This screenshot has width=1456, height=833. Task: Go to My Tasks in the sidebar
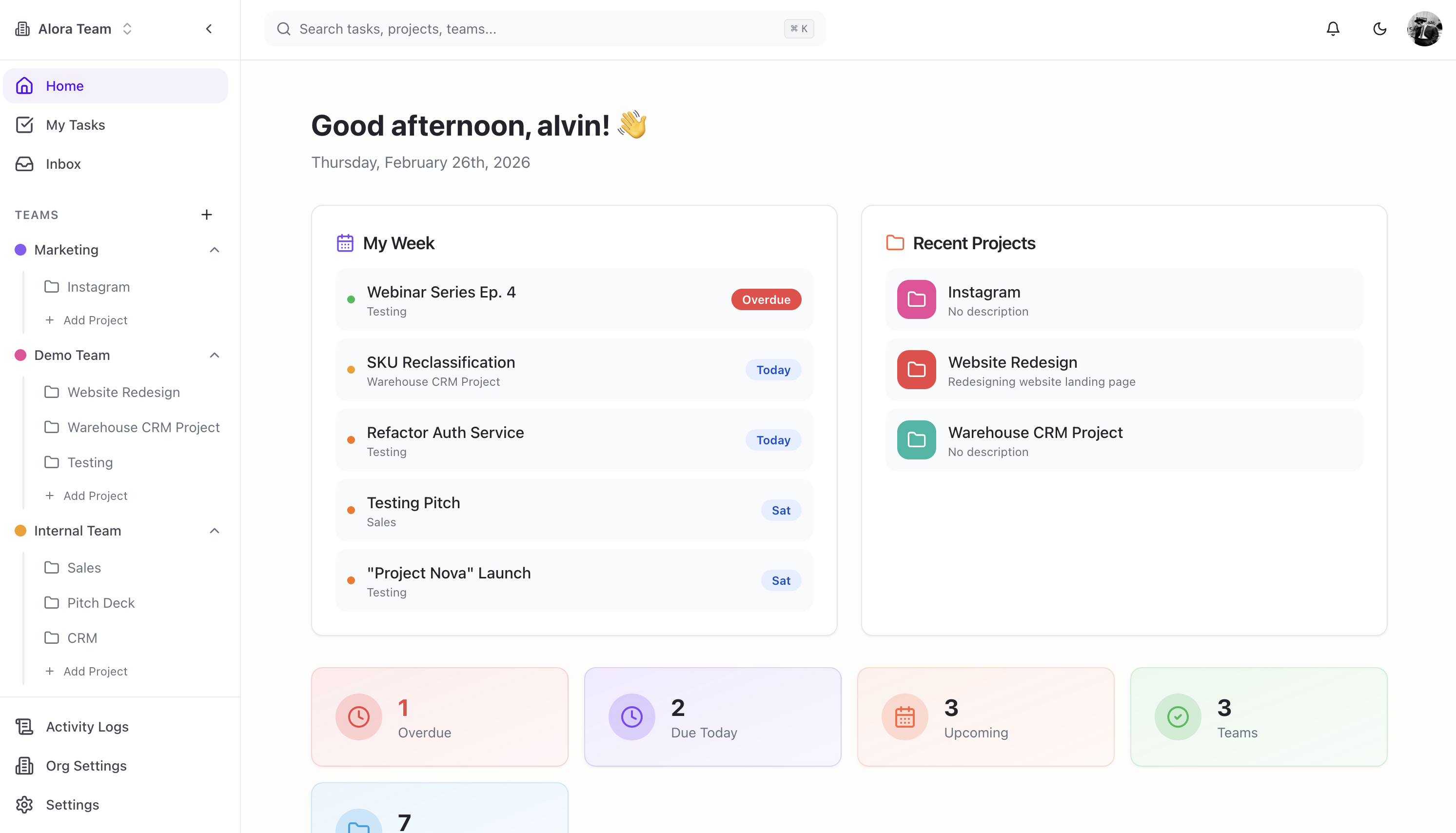pyautogui.click(x=76, y=125)
